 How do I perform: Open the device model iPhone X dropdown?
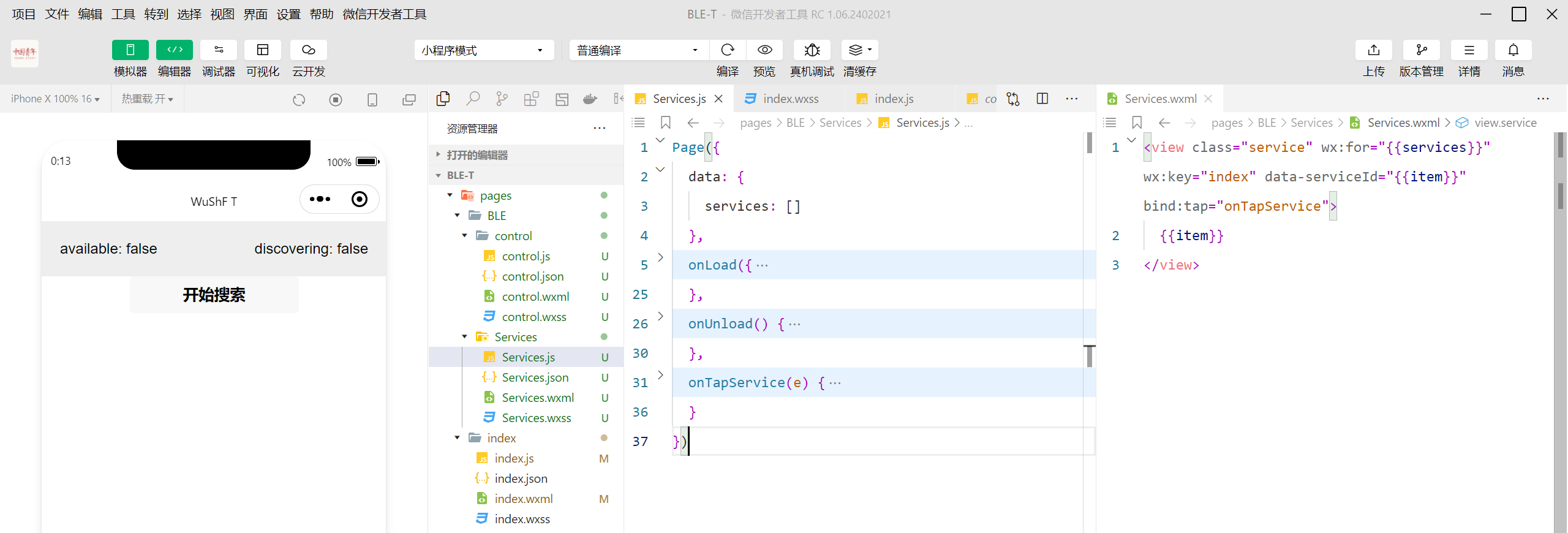tap(55, 99)
